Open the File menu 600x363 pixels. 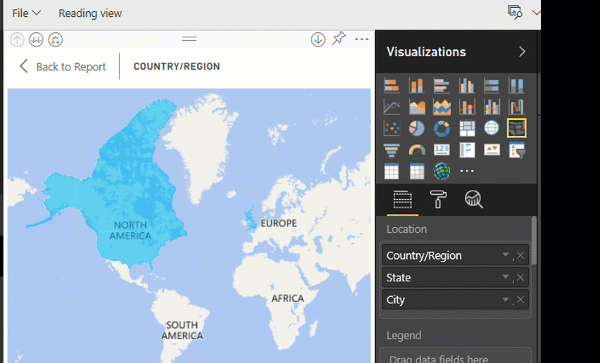[x=26, y=13]
